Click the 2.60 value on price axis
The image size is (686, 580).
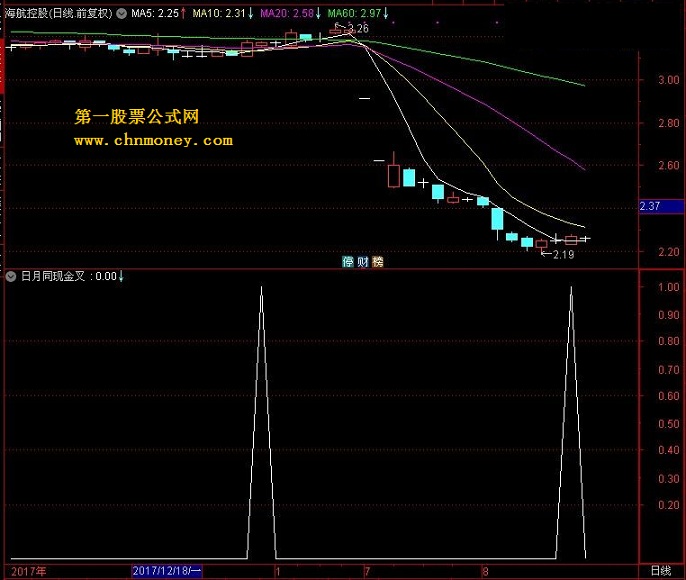(668, 165)
